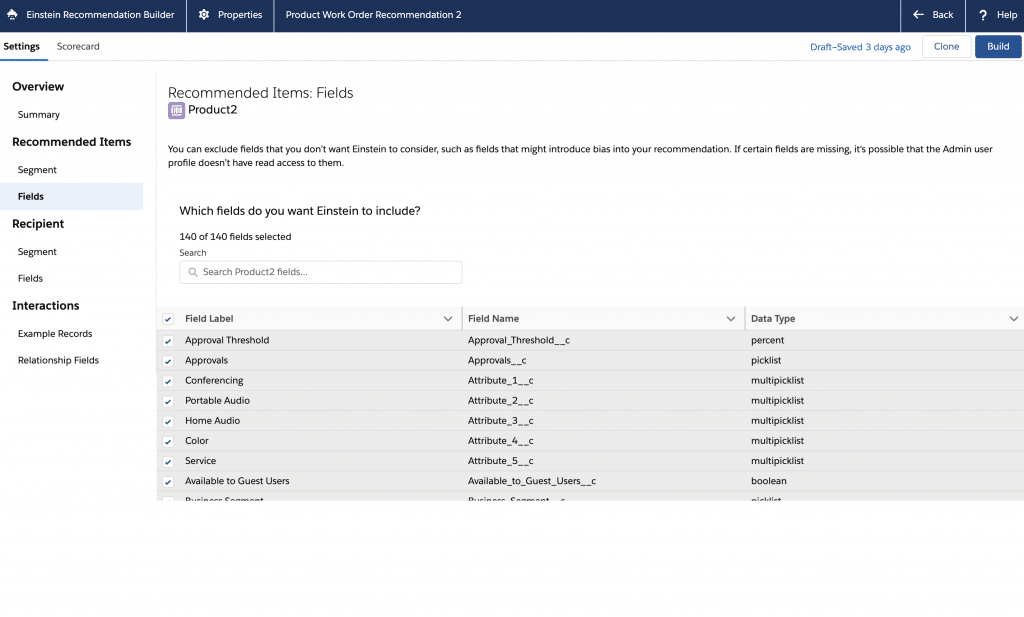Click the Back button label

click(x=942, y=14)
